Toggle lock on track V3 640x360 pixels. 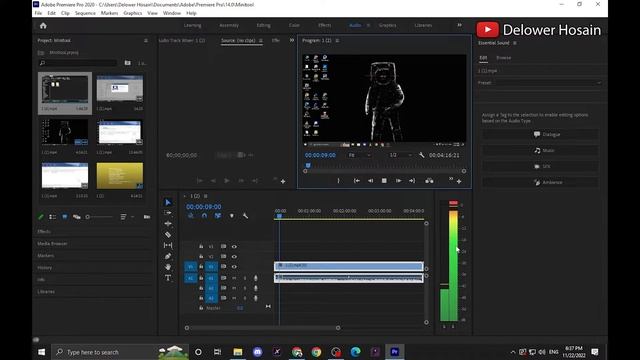point(201,247)
